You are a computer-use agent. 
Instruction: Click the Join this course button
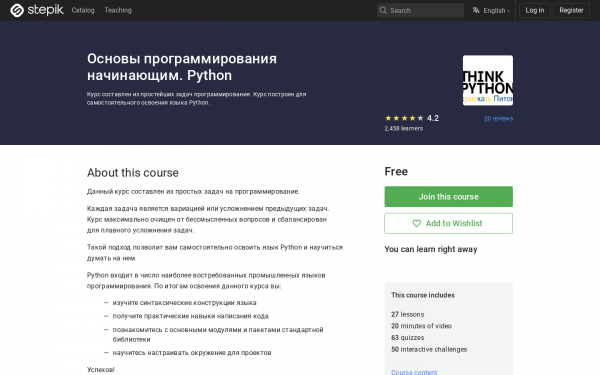pos(448,197)
